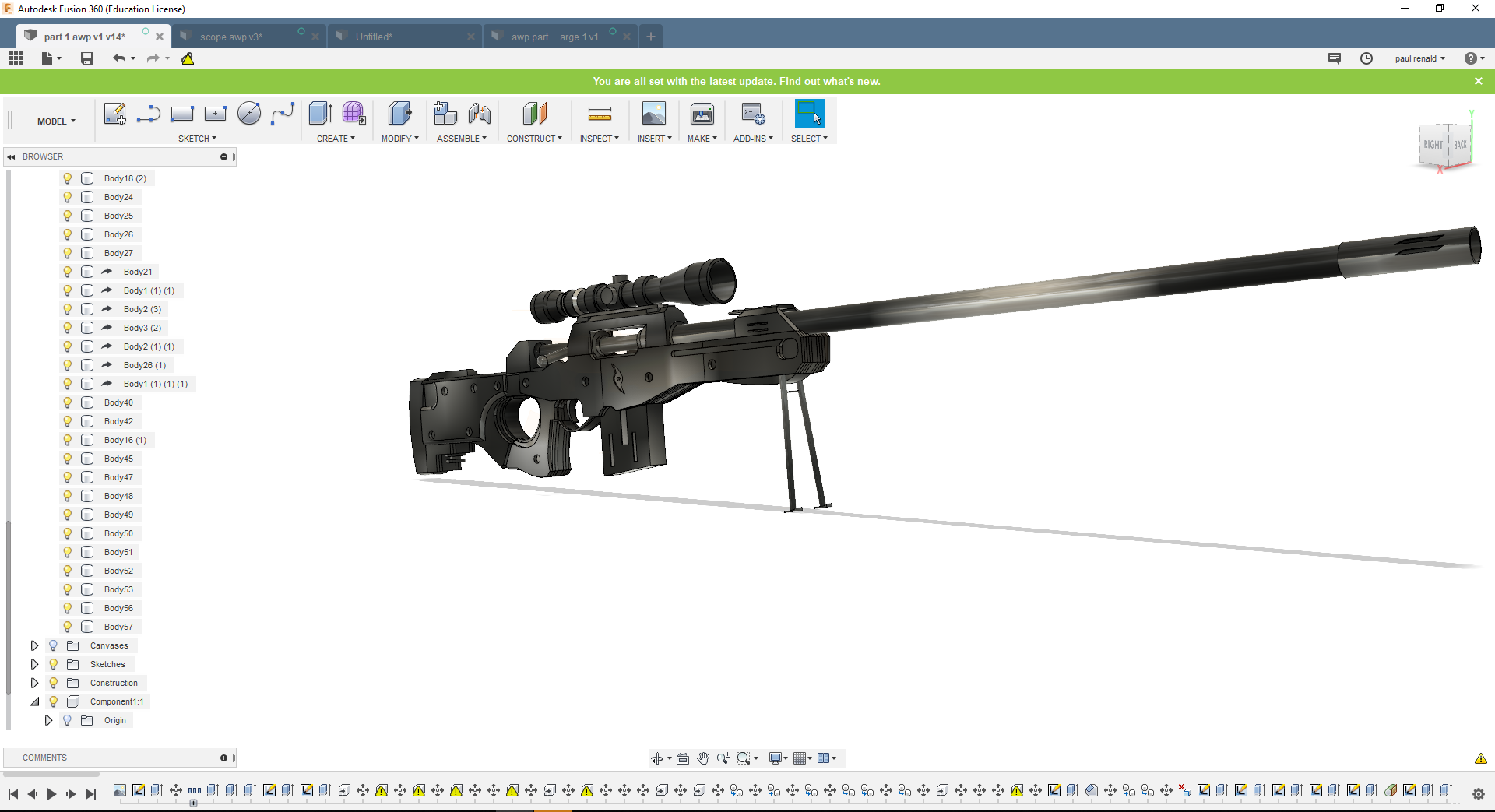Expand the Sketches folder in the browser

click(x=34, y=664)
